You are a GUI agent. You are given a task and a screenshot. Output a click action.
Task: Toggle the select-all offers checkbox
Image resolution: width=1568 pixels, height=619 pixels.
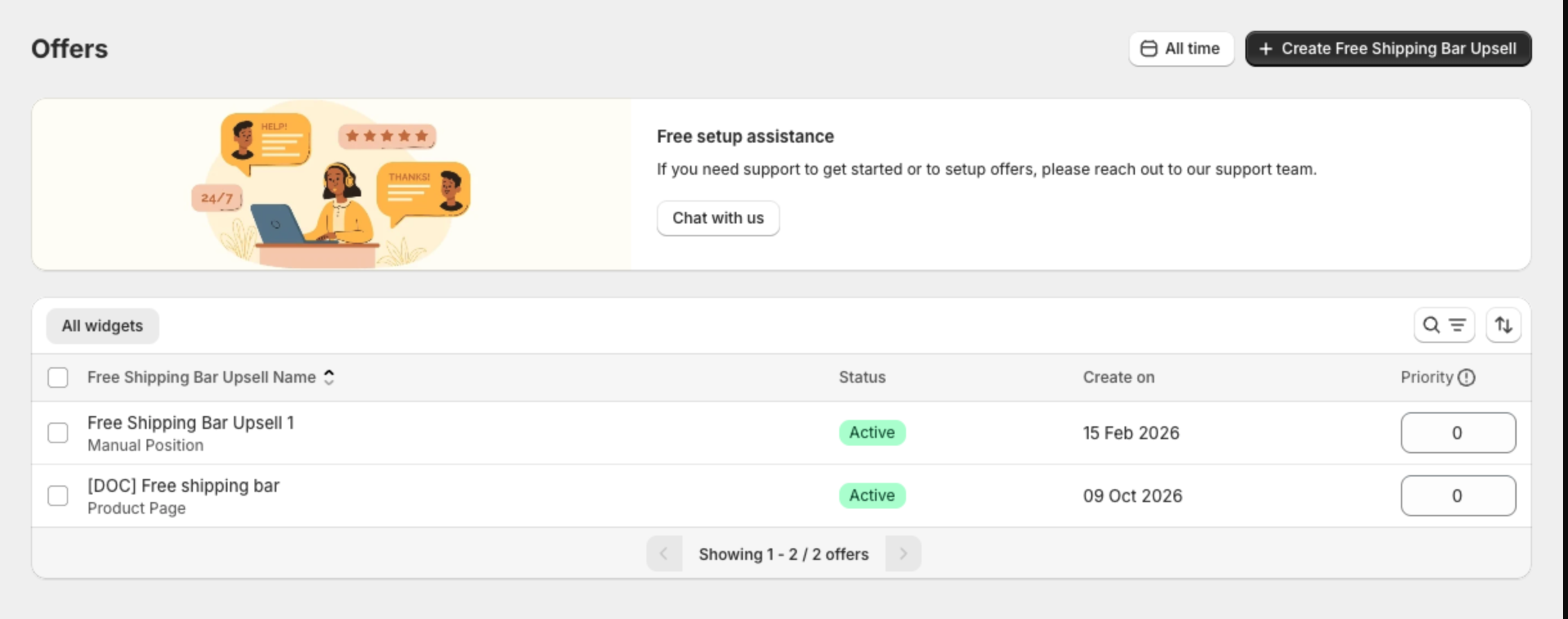tap(58, 378)
